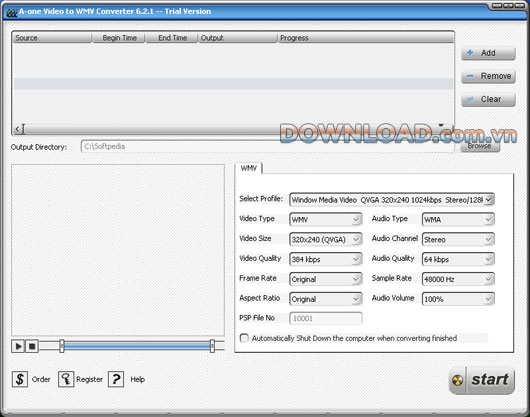Open the Audio Type dropdown
The image size is (530, 417).
(x=458, y=220)
